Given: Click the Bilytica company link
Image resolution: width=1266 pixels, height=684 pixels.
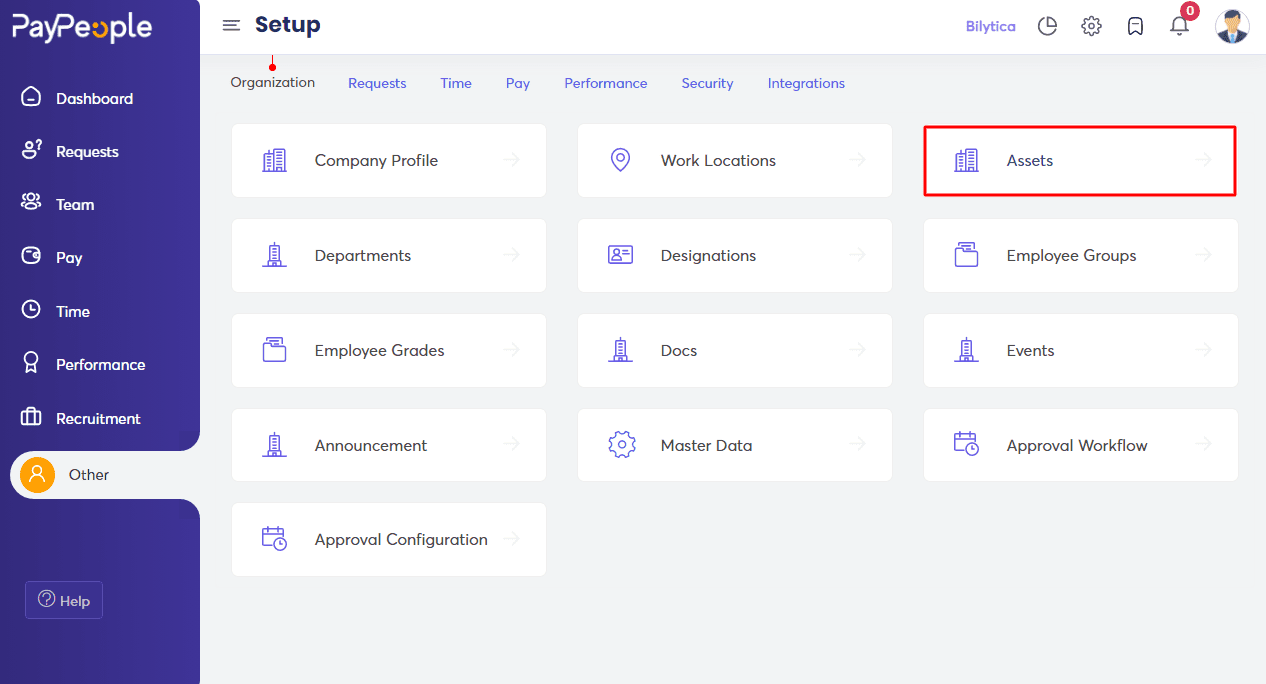Looking at the screenshot, I should 990,26.
